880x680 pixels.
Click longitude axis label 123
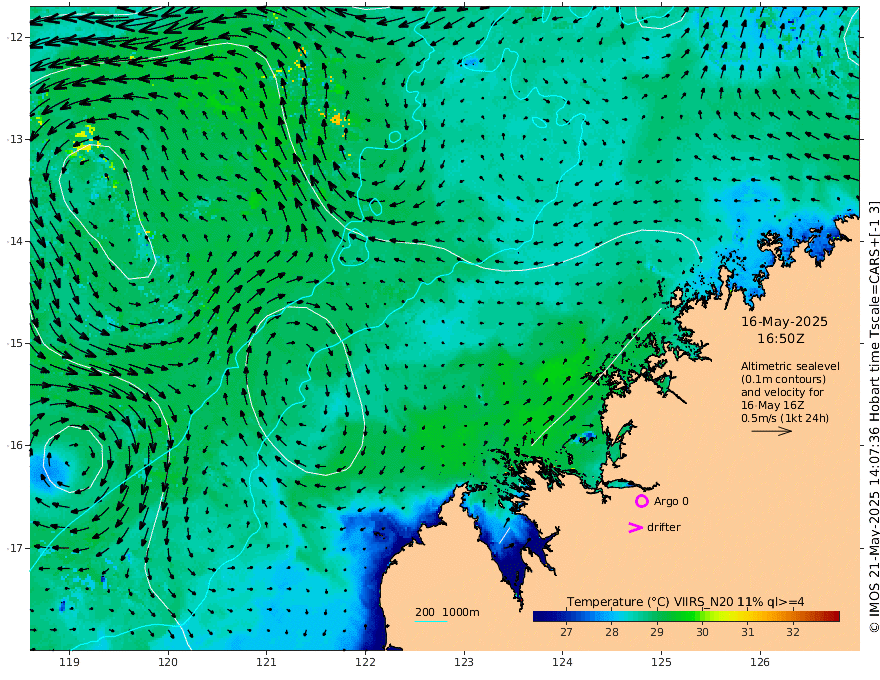click(464, 662)
